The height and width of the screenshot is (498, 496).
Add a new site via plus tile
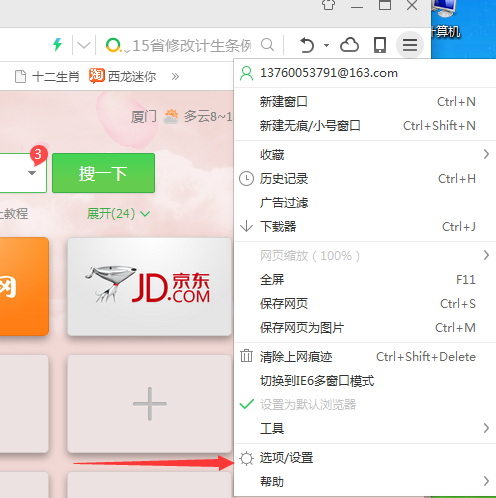[x=149, y=404]
